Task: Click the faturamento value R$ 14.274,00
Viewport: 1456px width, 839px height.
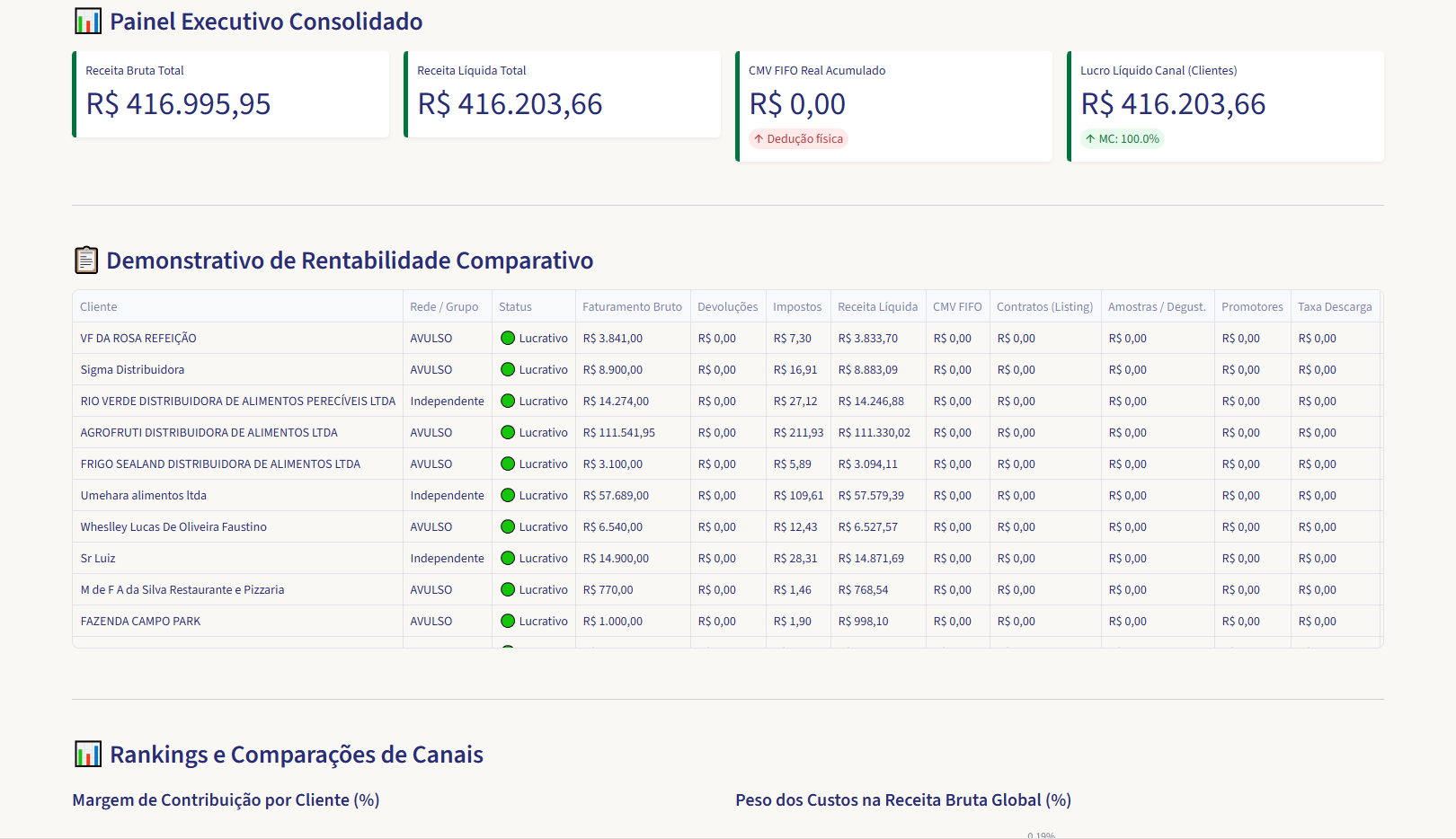Action: click(x=616, y=401)
